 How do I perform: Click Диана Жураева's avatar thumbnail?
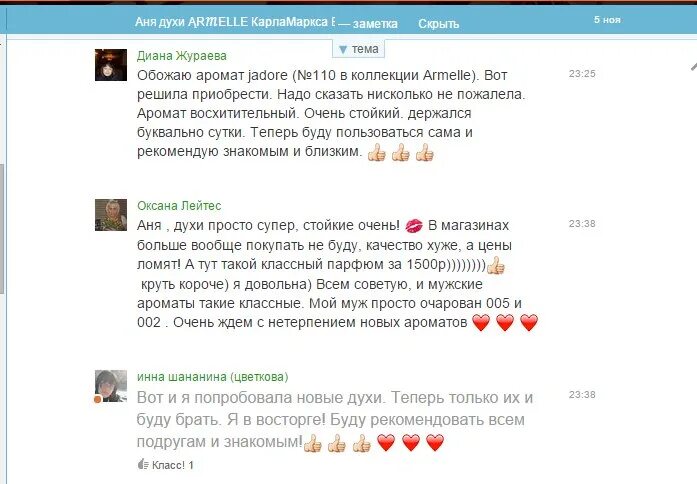pos(111,65)
